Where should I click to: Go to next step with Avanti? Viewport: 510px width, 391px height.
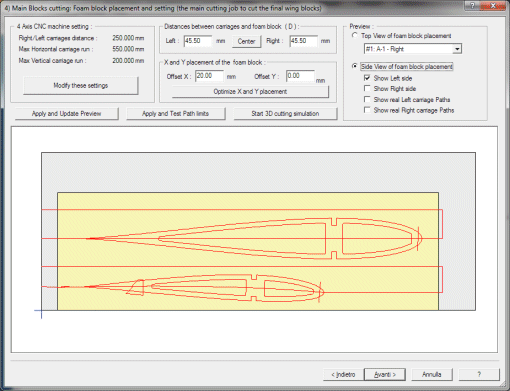pos(385,374)
